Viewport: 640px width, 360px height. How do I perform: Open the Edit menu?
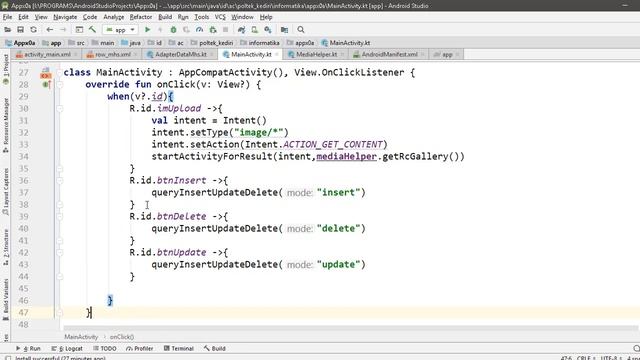[23, 17]
